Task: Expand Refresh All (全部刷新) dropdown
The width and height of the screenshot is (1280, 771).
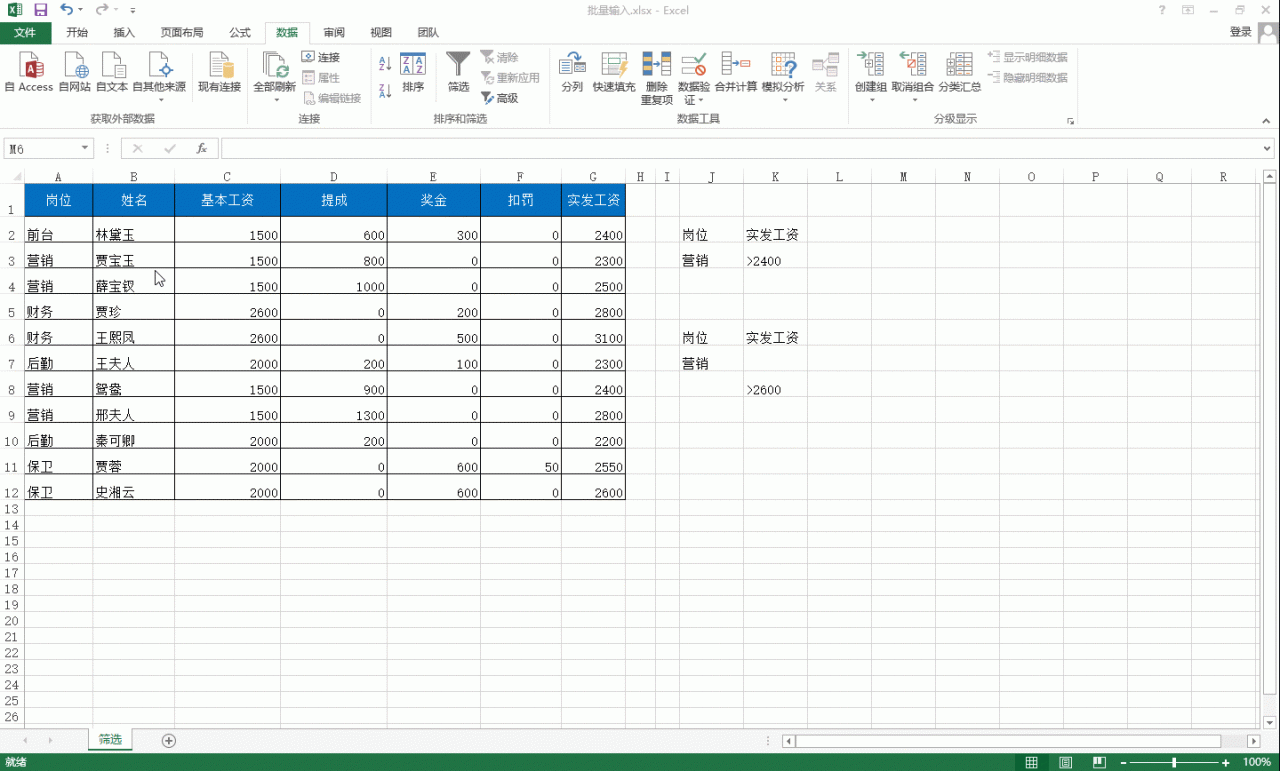Action: [275, 100]
